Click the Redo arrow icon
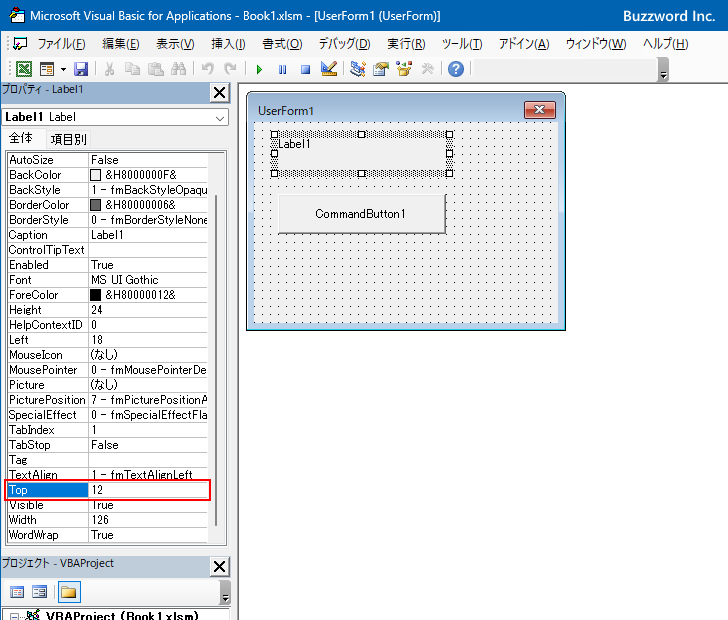Viewport: 728px width, 620px height. [x=230, y=69]
